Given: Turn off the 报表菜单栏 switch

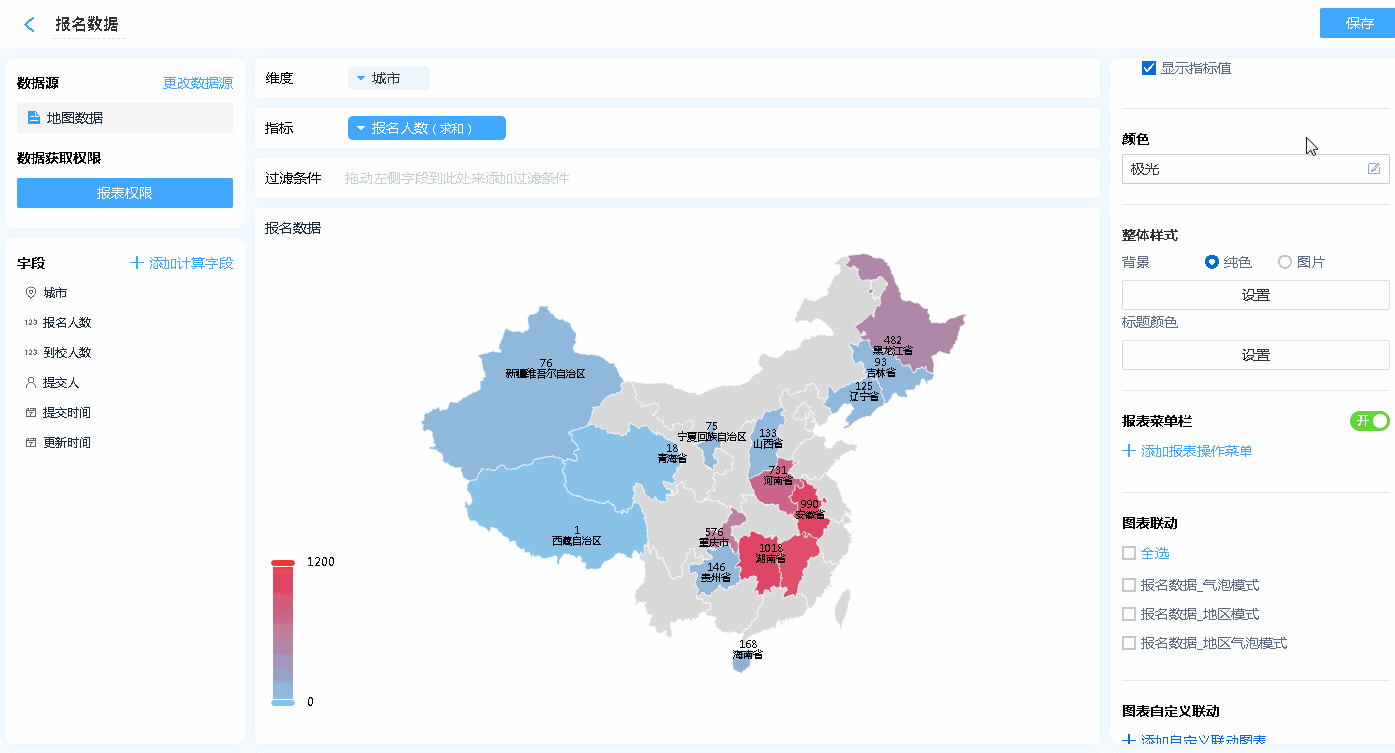Looking at the screenshot, I should (x=1369, y=421).
